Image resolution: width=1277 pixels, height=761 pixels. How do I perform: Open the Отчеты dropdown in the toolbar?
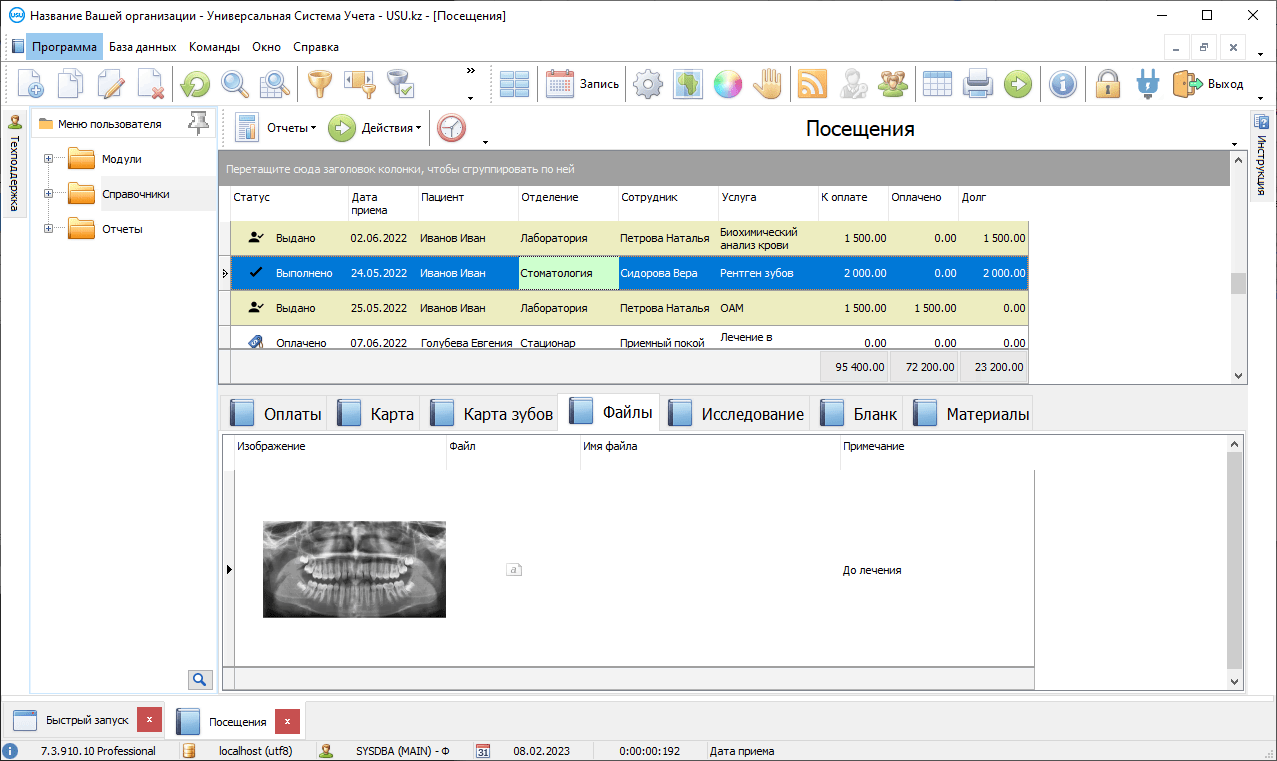[x=277, y=128]
